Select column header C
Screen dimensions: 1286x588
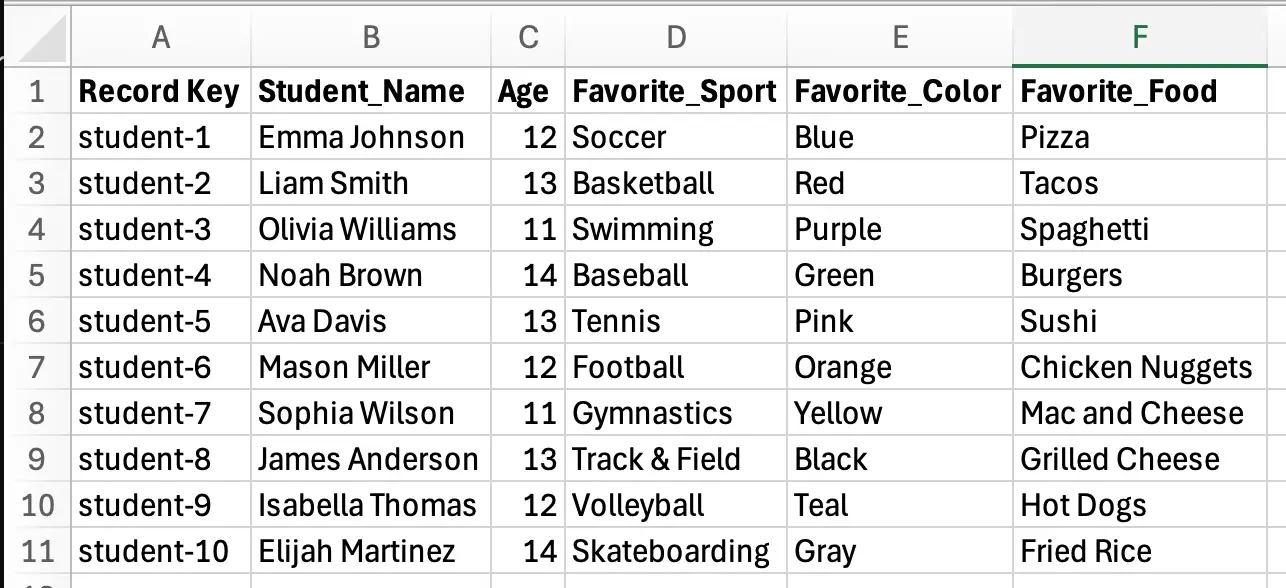[x=528, y=37]
